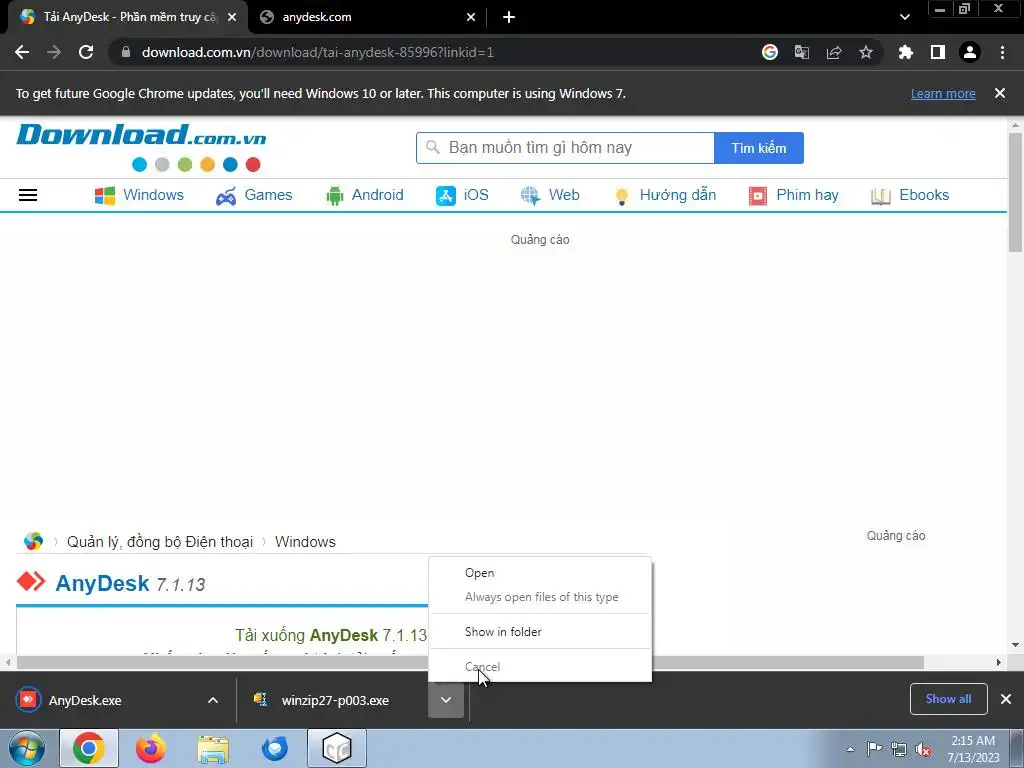Image resolution: width=1024 pixels, height=768 pixels.
Task: Click Show all downloads
Action: pyautogui.click(x=948, y=699)
